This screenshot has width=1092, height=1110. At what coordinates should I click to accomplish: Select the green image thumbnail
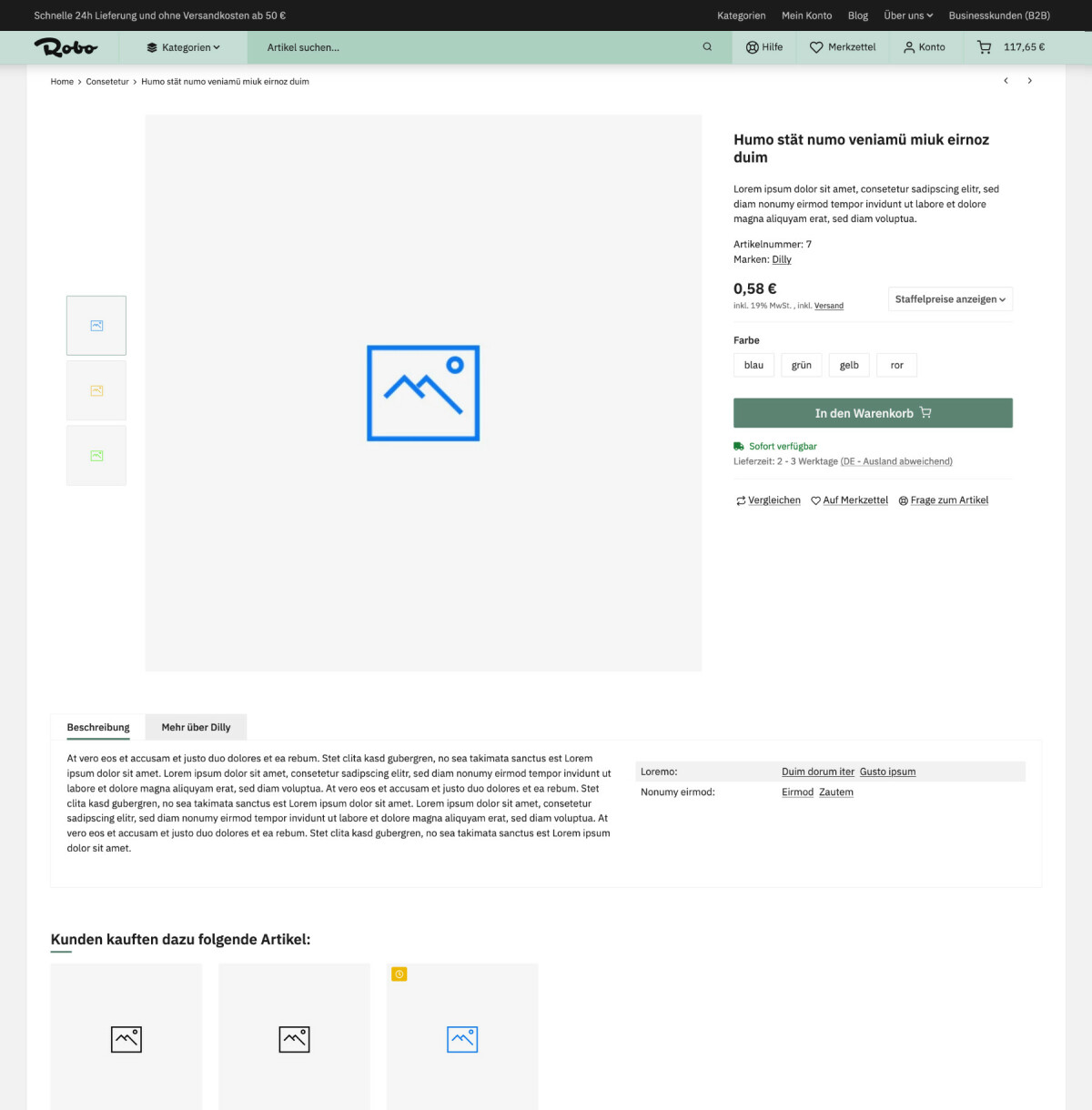pyautogui.click(x=96, y=456)
